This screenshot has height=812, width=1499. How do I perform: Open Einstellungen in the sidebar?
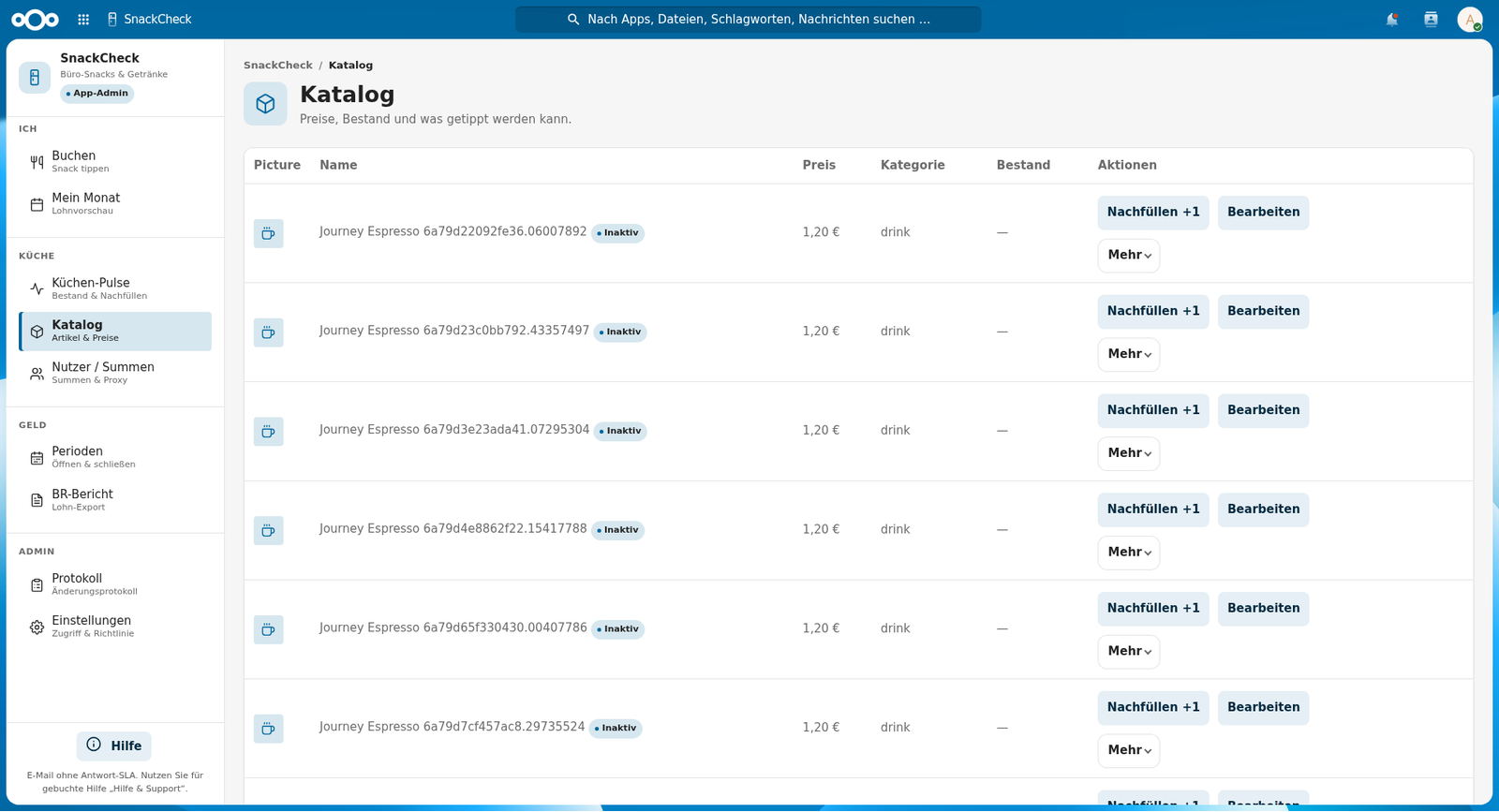115,627
